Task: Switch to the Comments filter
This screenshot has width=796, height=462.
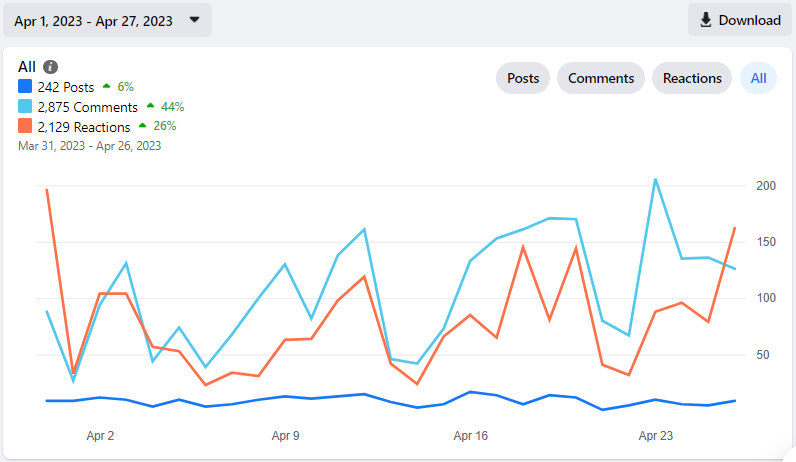Action: (601, 78)
